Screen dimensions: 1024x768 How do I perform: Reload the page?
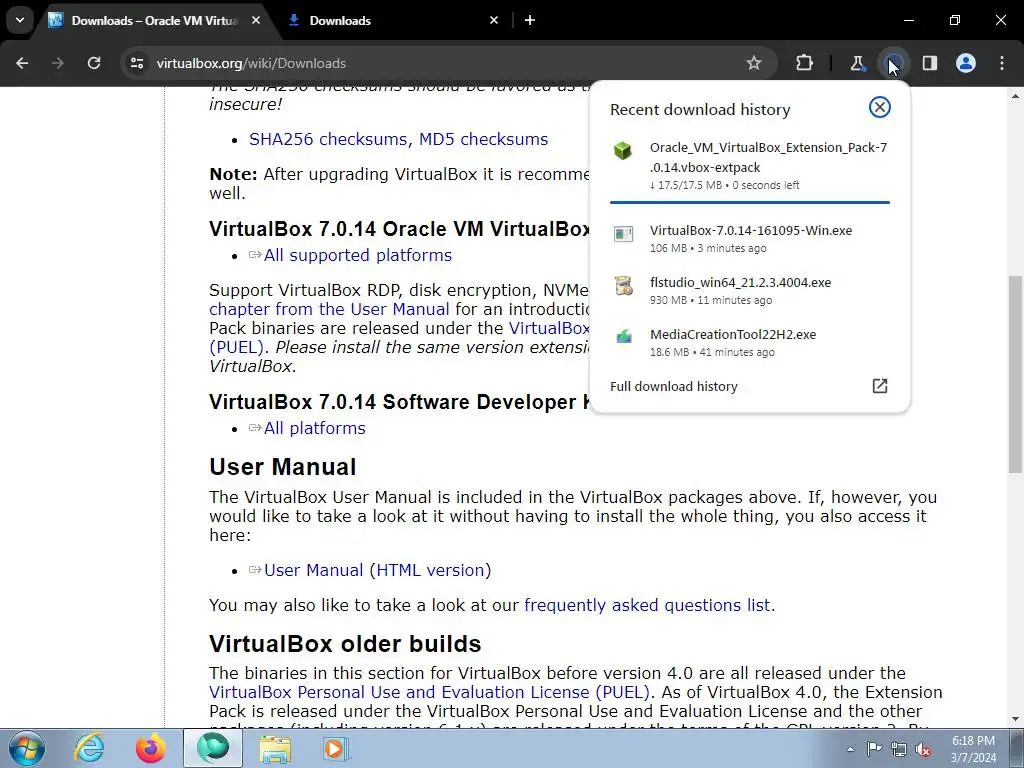coord(94,63)
